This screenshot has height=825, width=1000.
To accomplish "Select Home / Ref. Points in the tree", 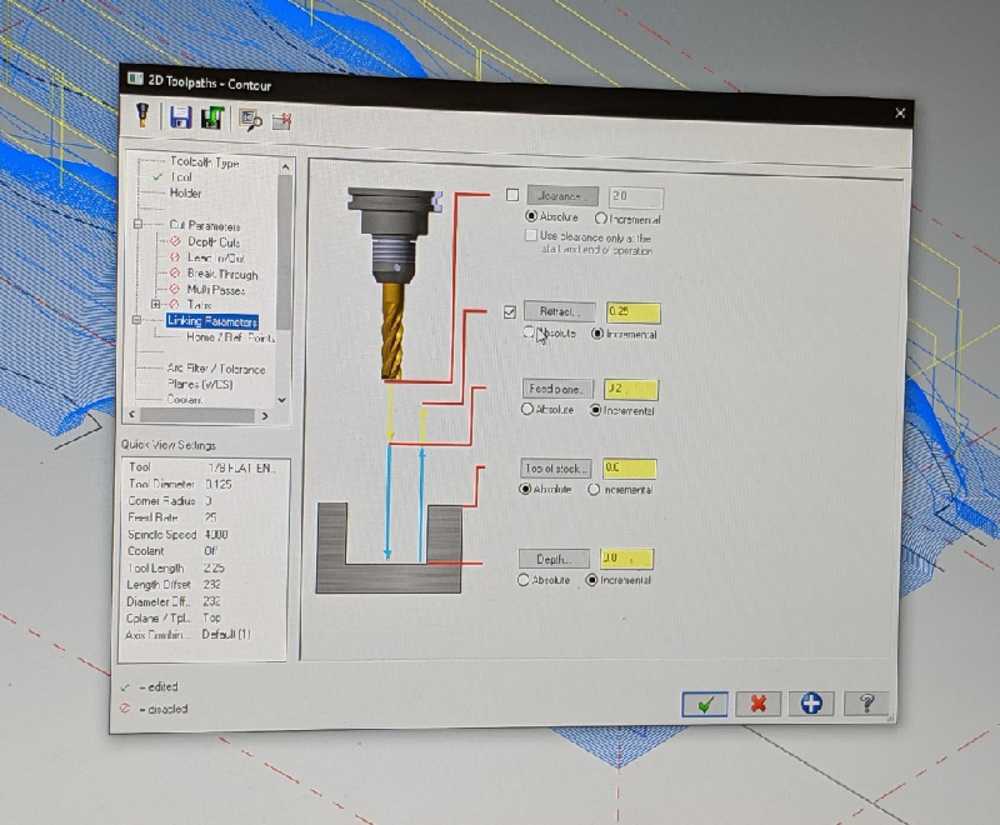I will 230,338.
